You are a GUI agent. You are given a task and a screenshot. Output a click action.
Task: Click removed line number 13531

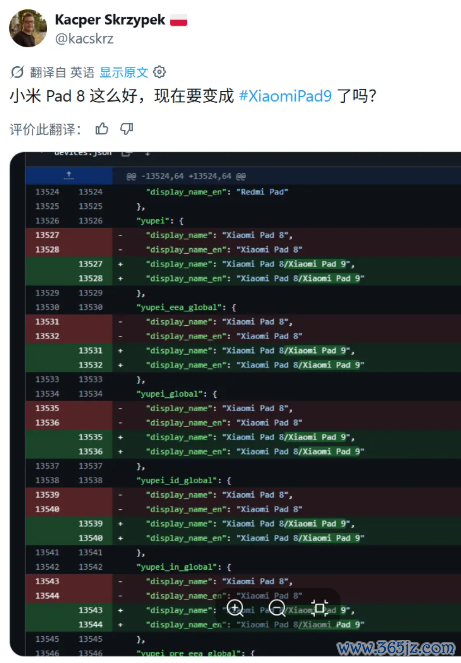click(47, 322)
